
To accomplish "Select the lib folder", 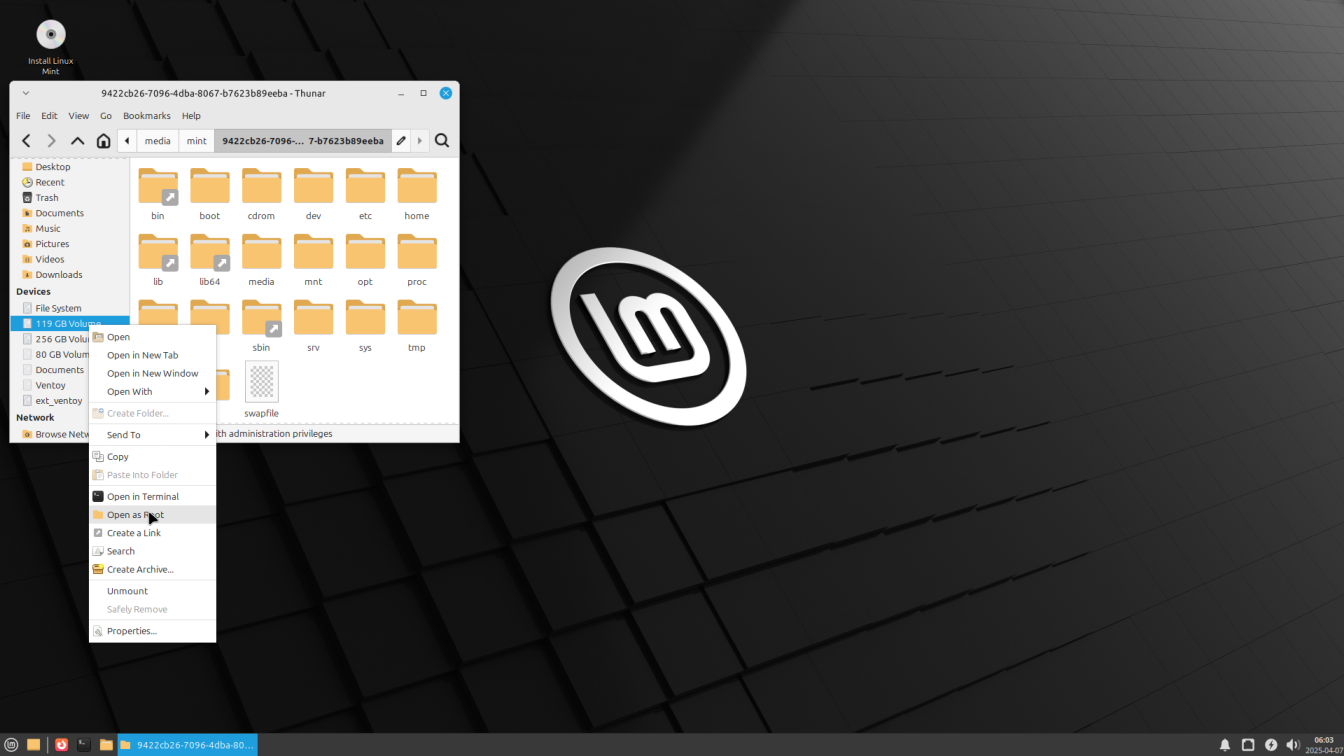I will pos(158,260).
